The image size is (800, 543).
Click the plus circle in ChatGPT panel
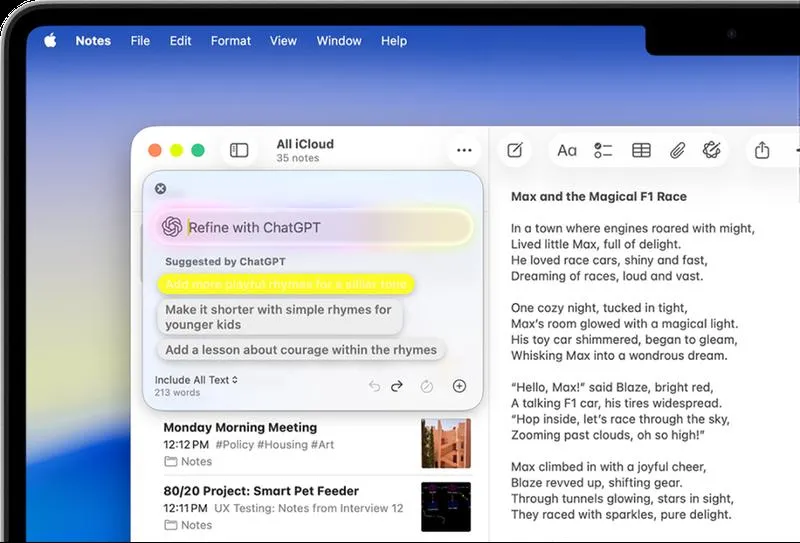tap(460, 386)
